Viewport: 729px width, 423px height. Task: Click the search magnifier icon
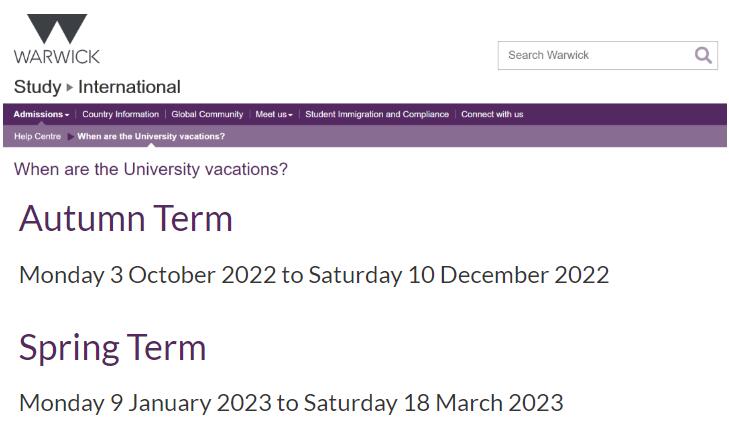[702, 55]
